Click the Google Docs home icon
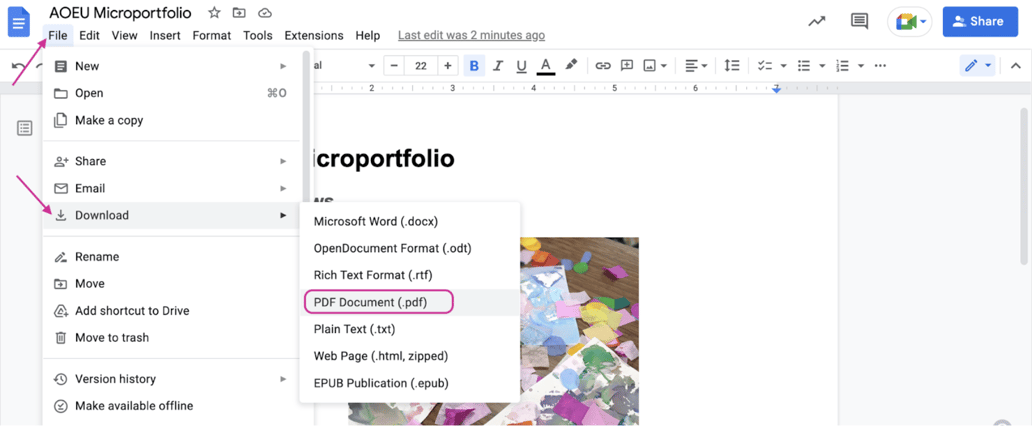 click(20, 22)
